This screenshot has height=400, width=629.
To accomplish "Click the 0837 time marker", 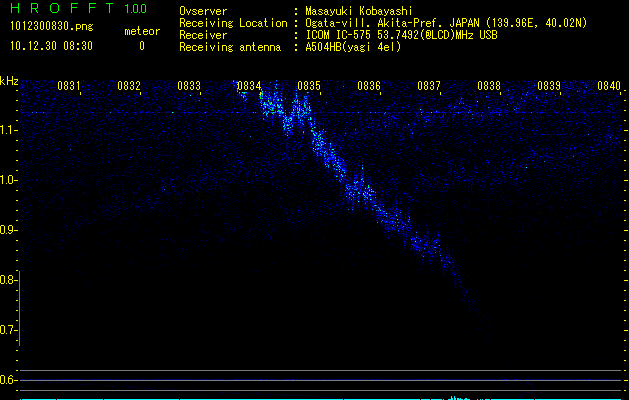I will coord(429,85).
